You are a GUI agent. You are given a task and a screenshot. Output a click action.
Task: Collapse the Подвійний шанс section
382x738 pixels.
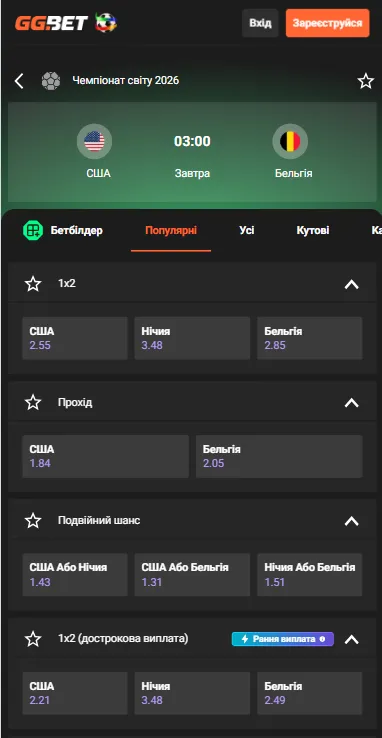[x=351, y=521]
